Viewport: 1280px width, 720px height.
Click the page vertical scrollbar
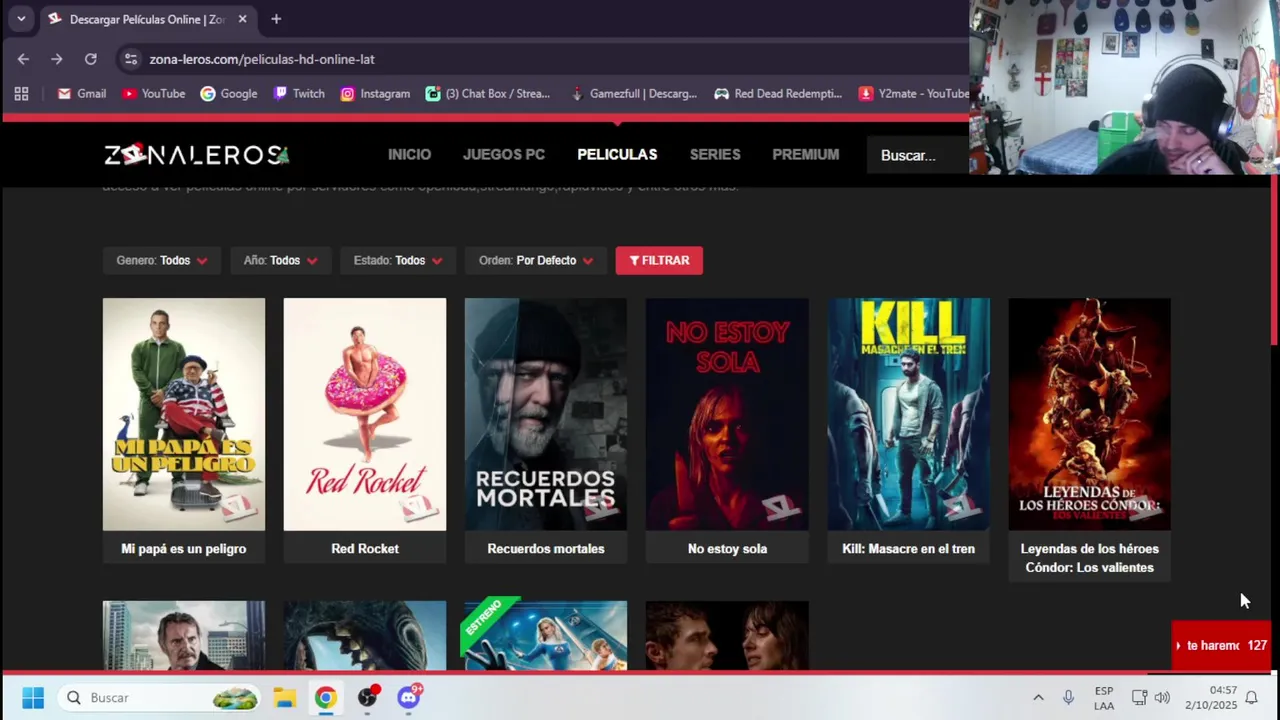[x=1274, y=260]
